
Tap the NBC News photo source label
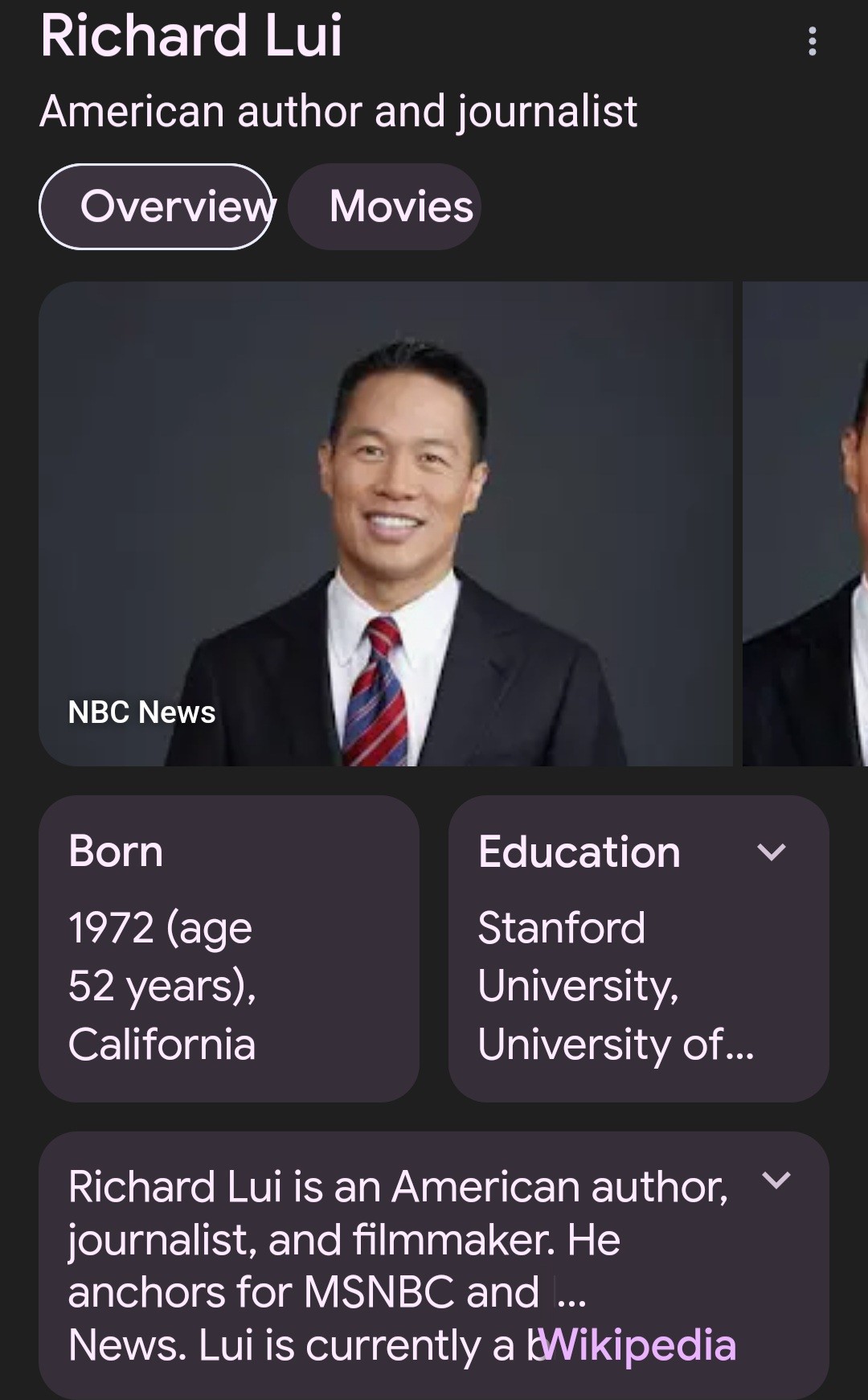click(x=142, y=712)
